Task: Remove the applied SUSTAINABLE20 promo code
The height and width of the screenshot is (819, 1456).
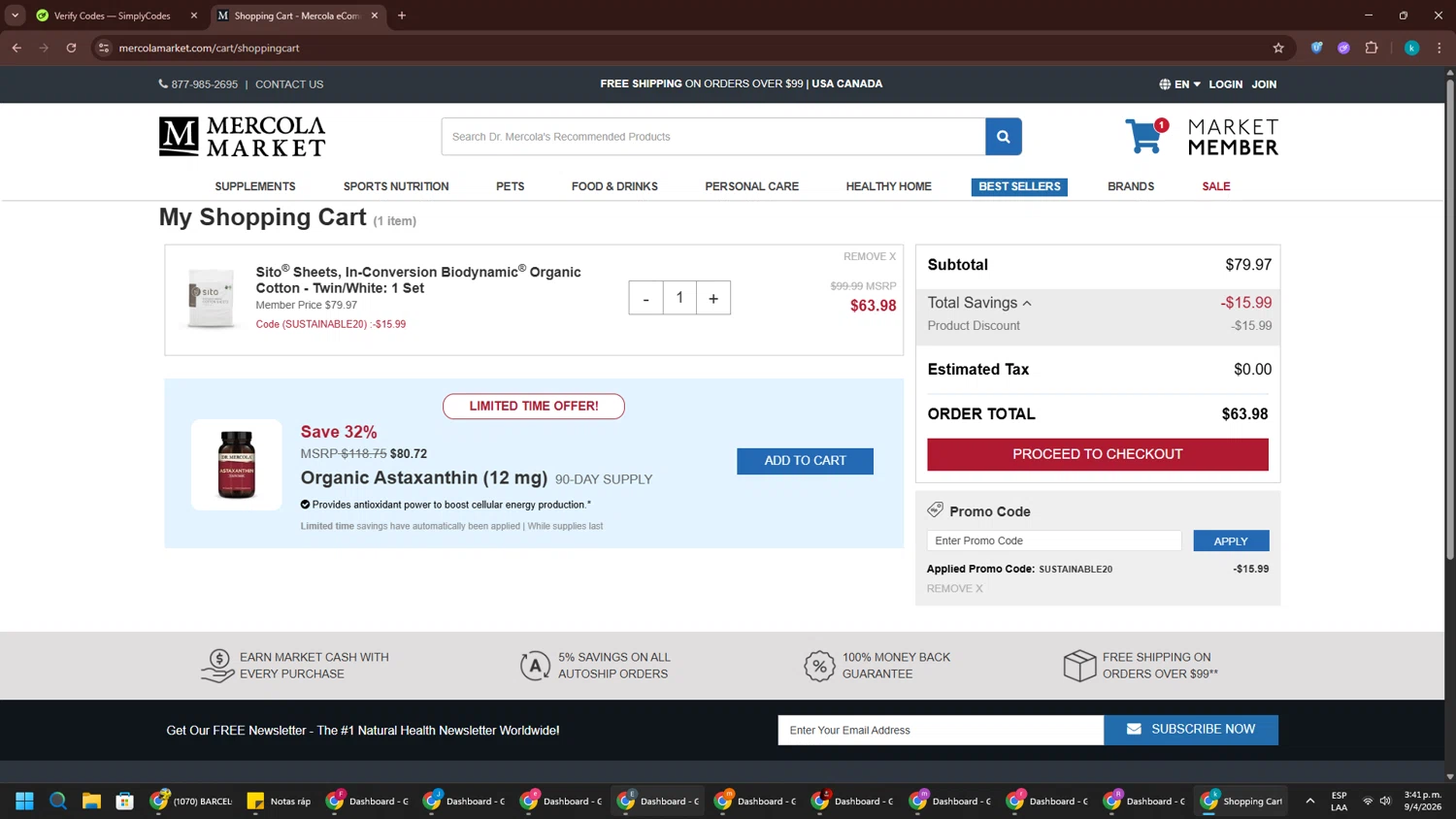Action: pos(954,588)
